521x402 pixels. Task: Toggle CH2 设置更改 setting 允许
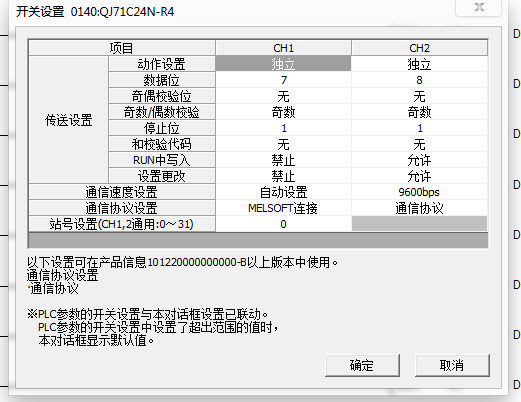pos(419,176)
